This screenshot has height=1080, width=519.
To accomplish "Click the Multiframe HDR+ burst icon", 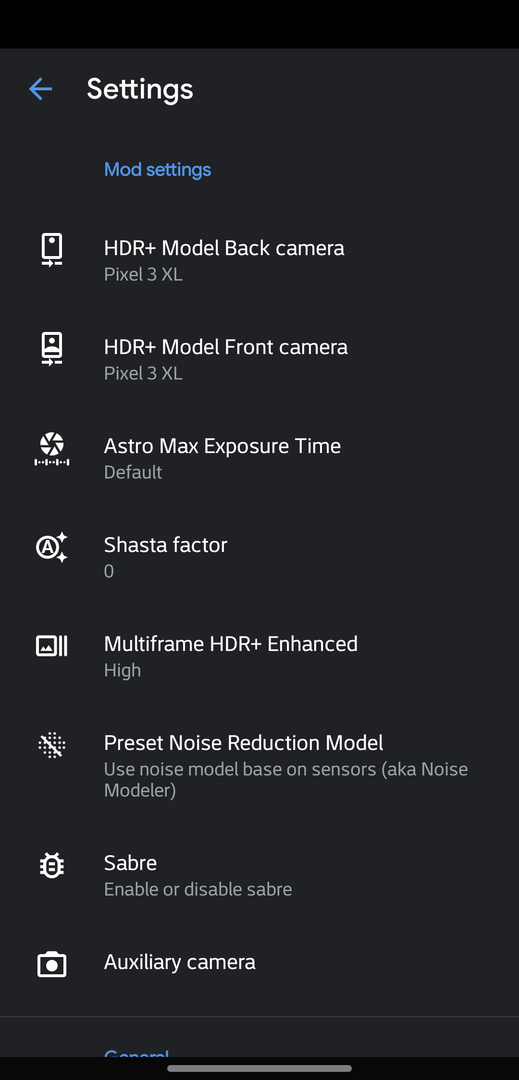I will coord(52,646).
